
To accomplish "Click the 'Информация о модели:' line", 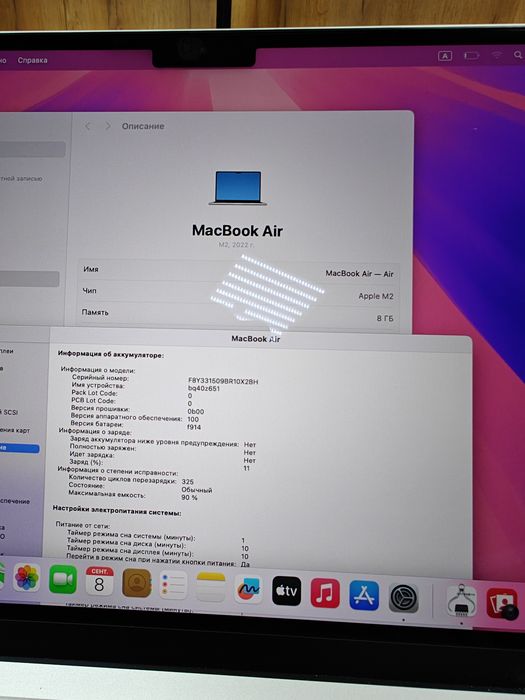I will pyautogui.click(x=98, y=370).
